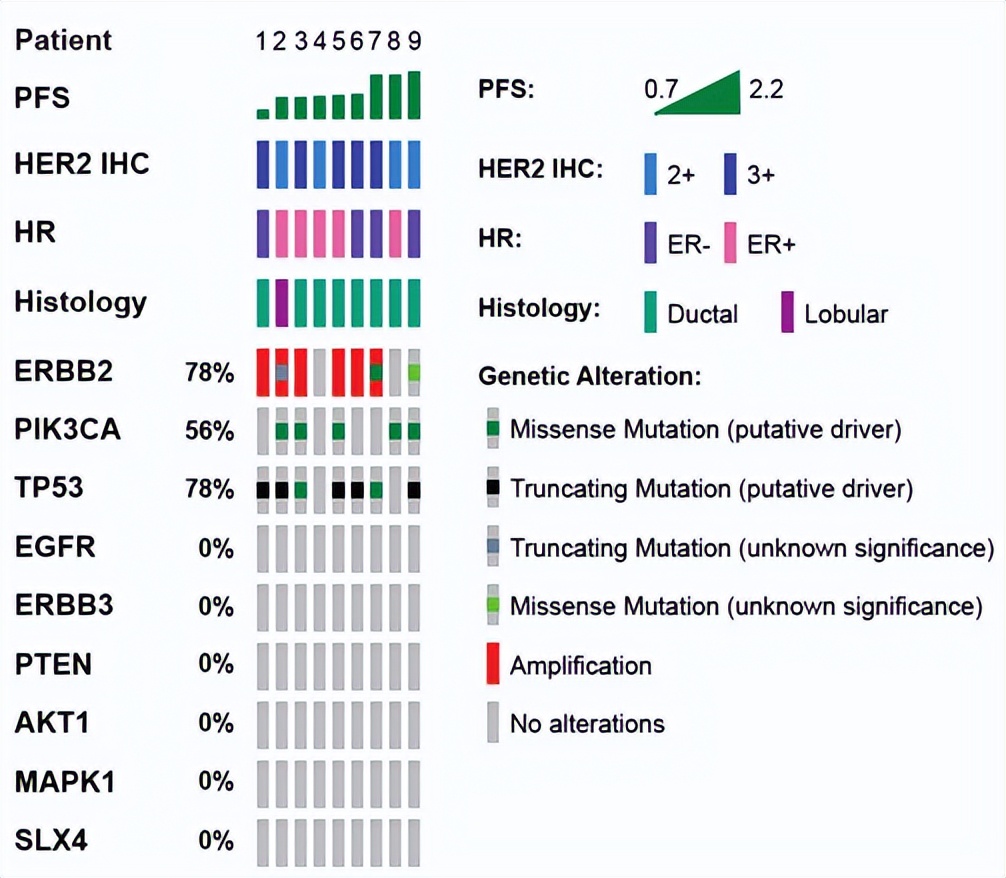Select the red Amplification legend swatch
Viewport: 1006px width, 878px height.
point(493,664)
